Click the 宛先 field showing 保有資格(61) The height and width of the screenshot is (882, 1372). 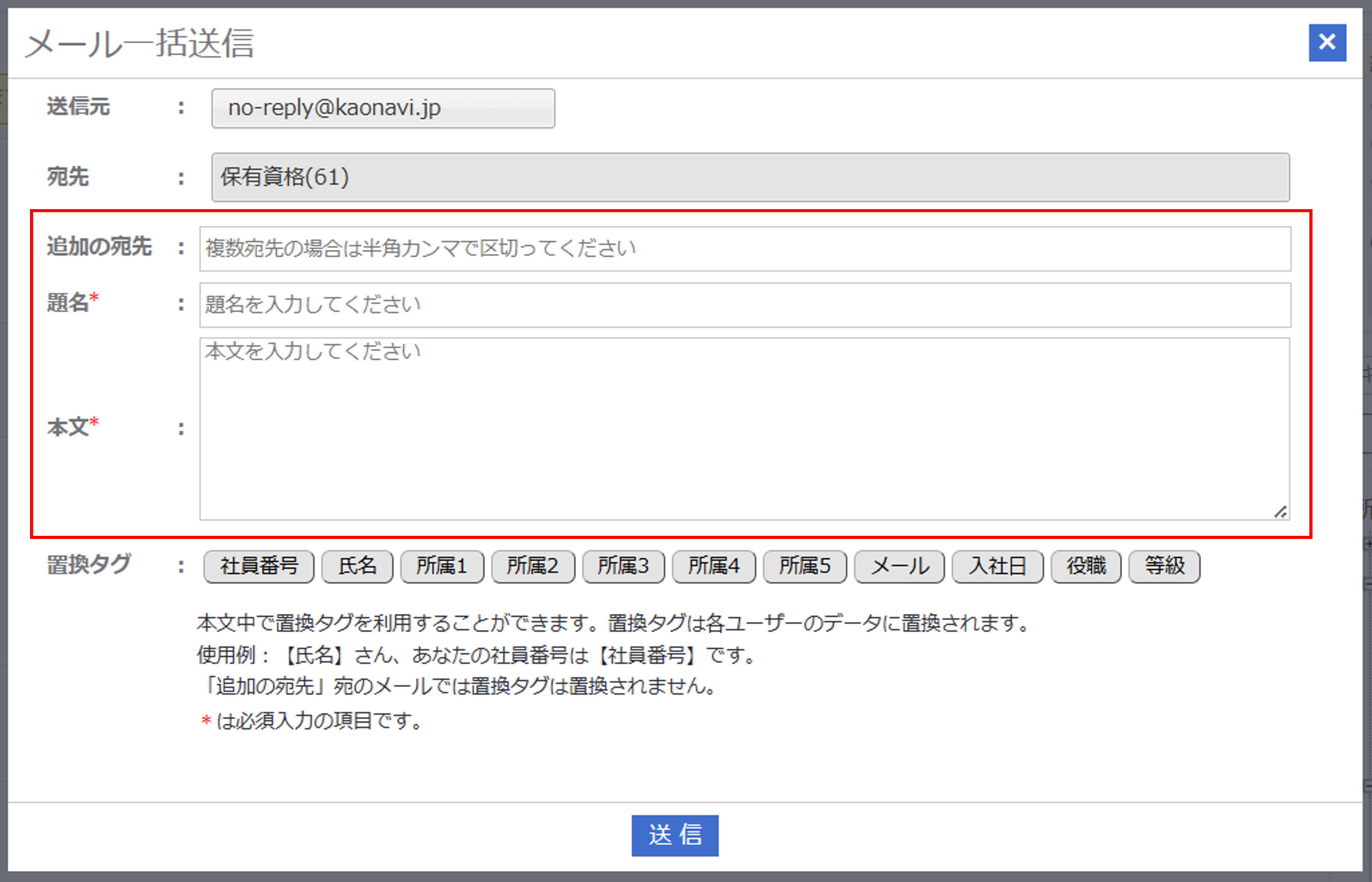[x=750, y=177]
